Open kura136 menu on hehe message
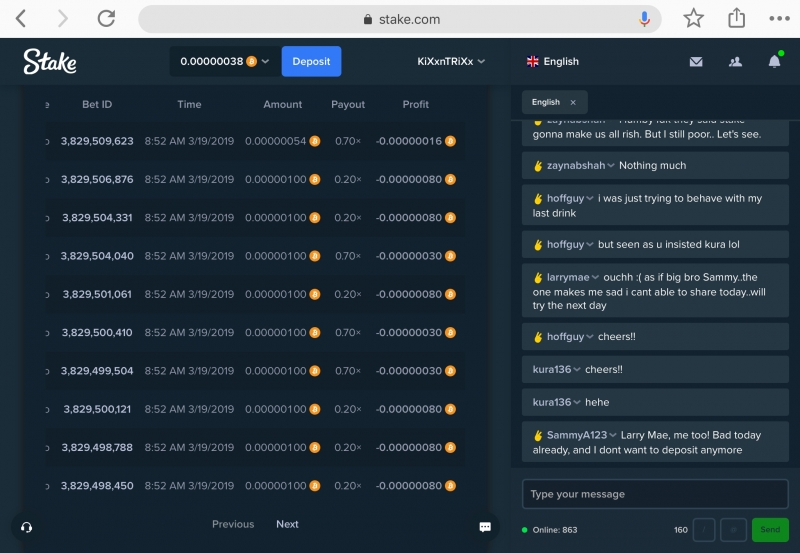800x553 pixels. (x=577, y=402)
